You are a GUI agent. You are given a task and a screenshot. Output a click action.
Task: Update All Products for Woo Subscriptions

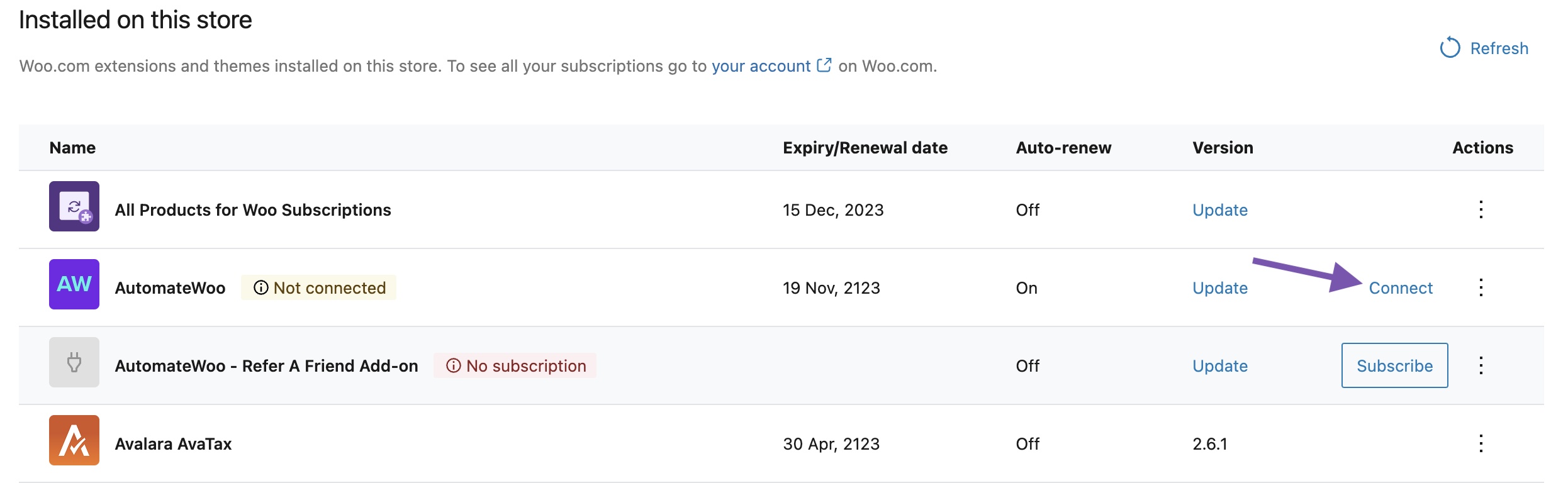(x=1219, y=209)
